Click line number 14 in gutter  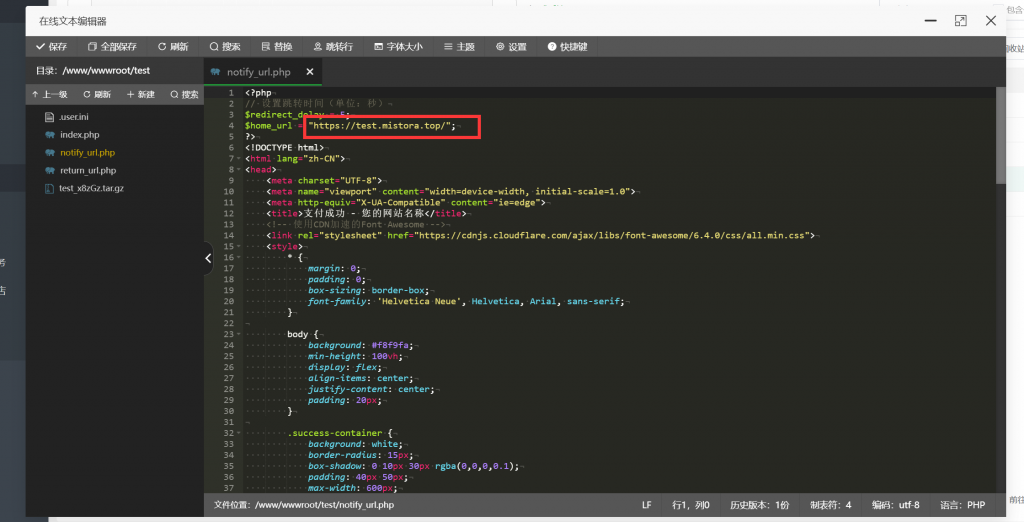(229, 235)
